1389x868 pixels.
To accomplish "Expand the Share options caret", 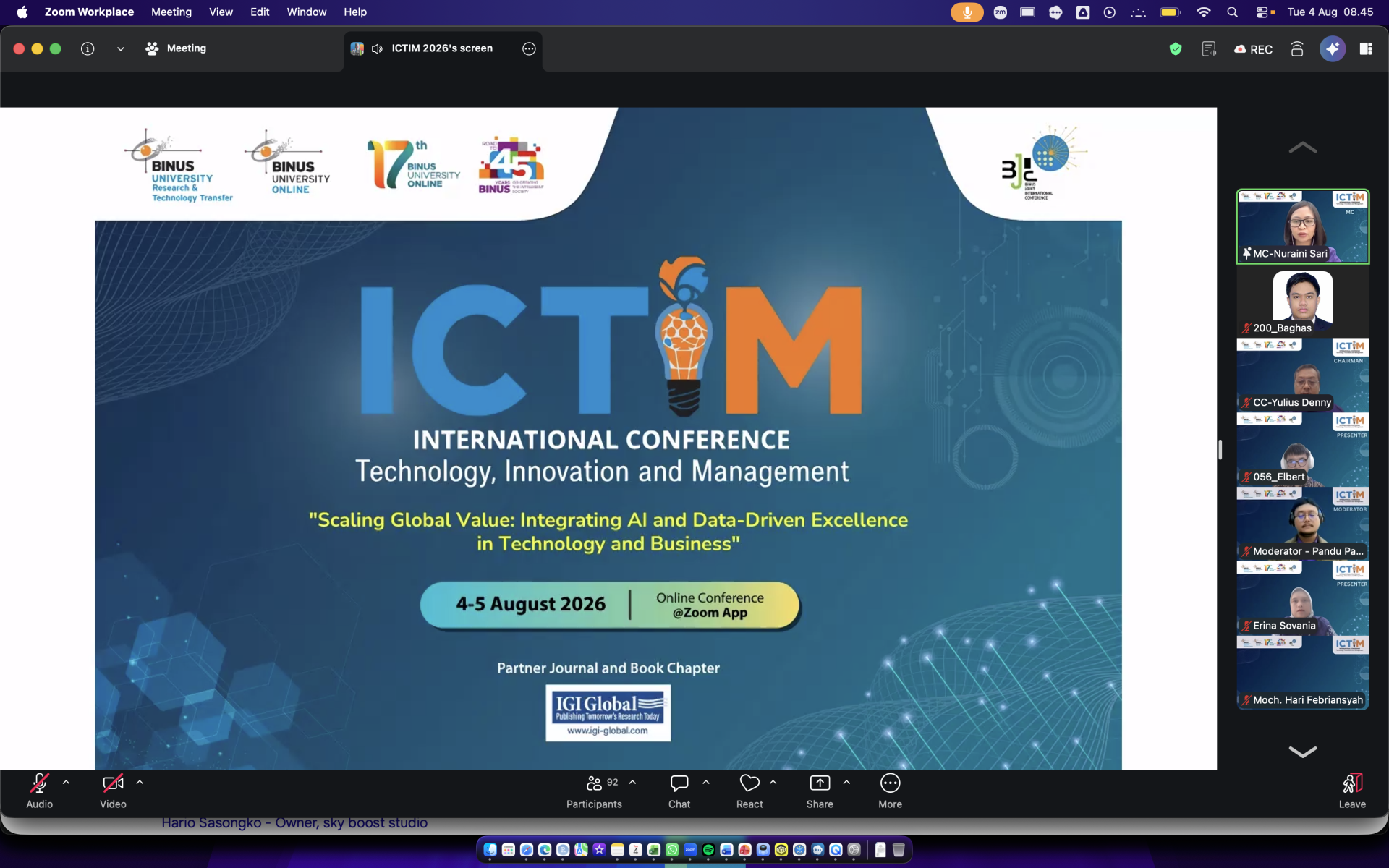I will [x=846, y=782].
